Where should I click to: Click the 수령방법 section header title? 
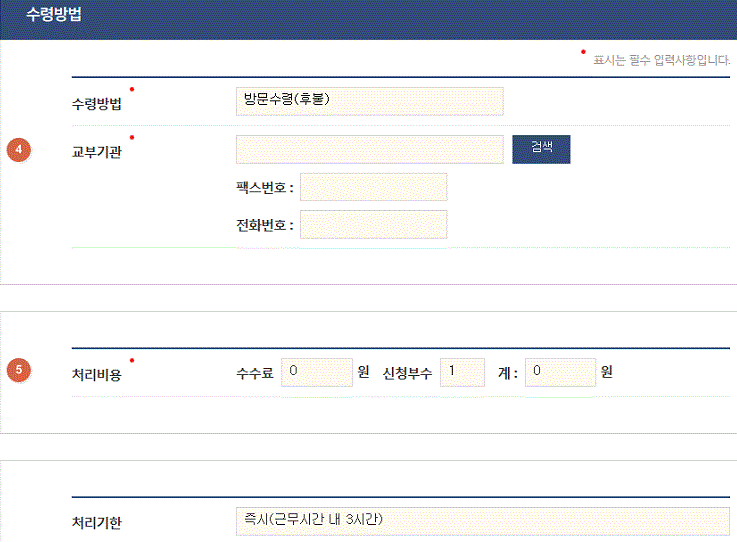(54, 14)
